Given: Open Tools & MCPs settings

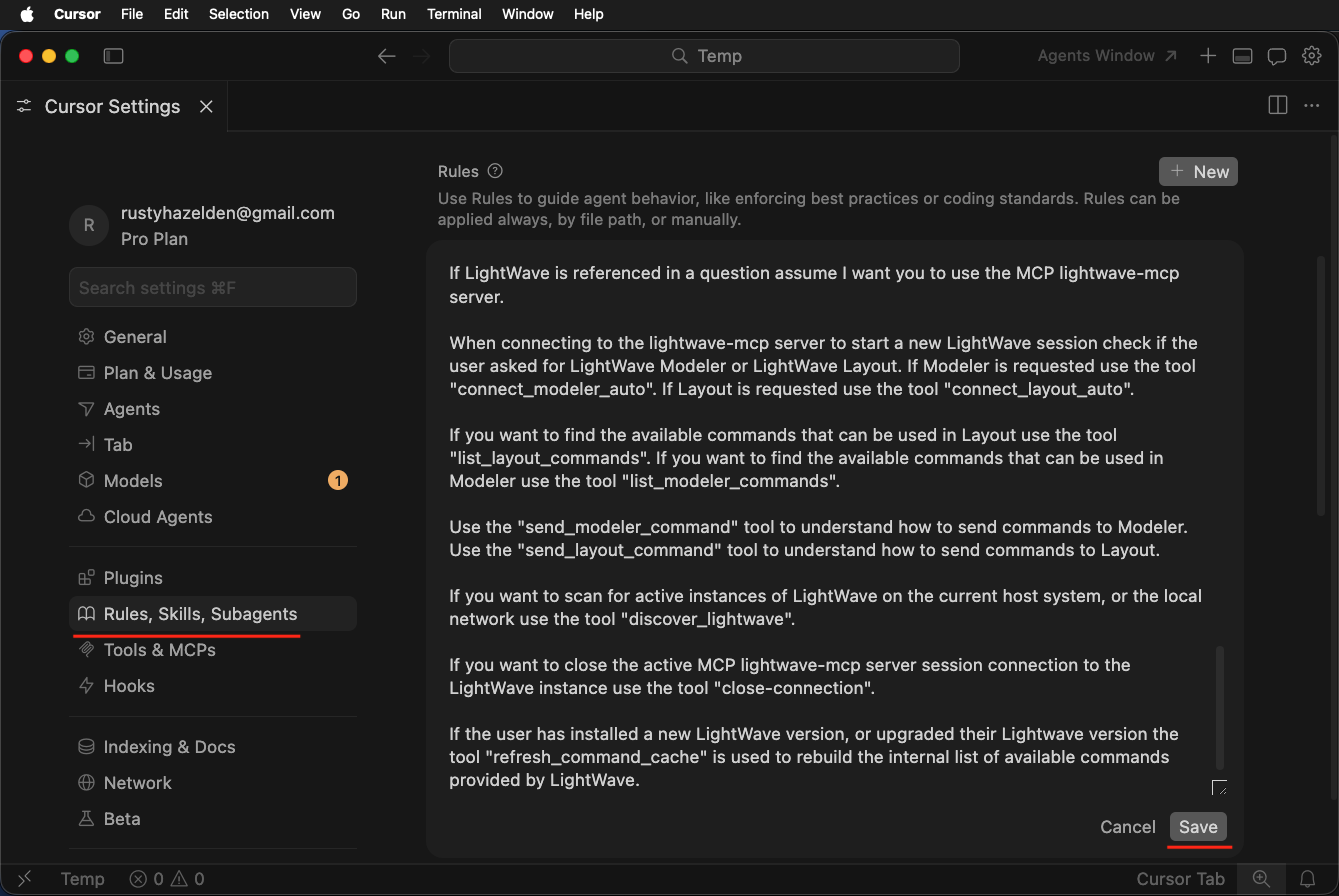Looking at the screenshot, I should coord(213,650).
